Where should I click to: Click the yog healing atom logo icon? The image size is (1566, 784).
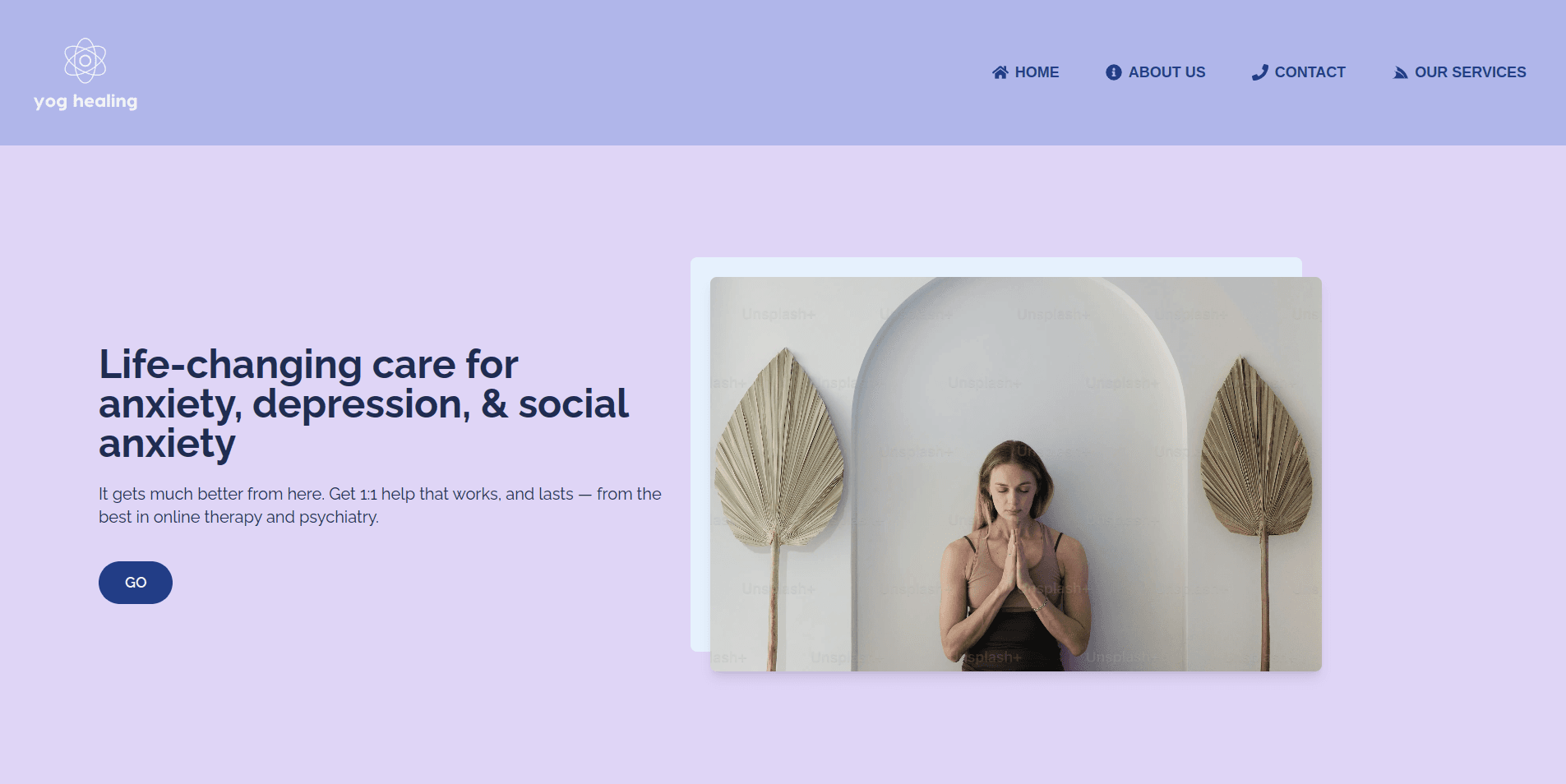coord(85,60)
